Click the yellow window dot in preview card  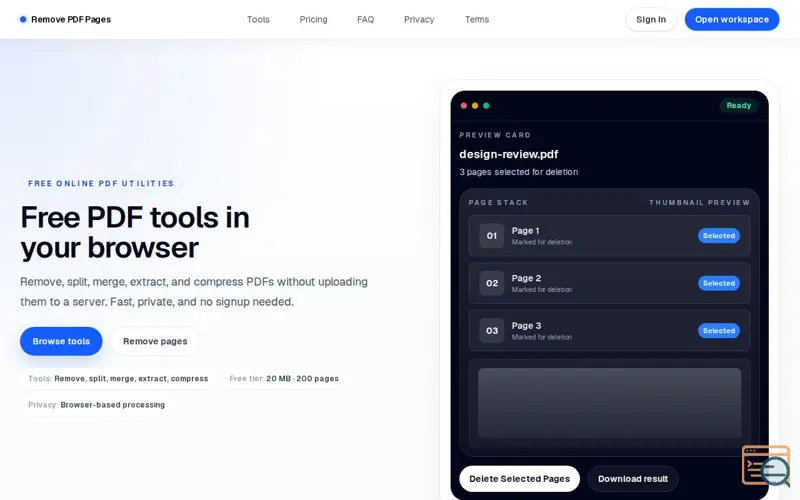475,106
